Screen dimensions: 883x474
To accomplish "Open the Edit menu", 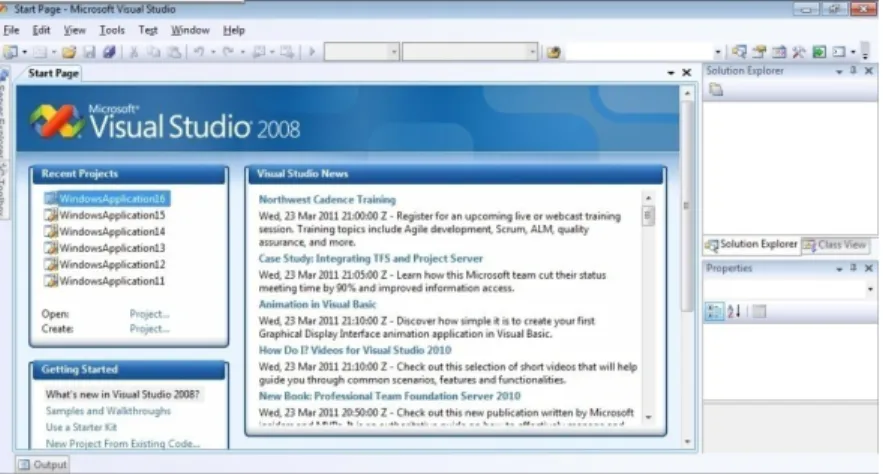I will point(41,30).
